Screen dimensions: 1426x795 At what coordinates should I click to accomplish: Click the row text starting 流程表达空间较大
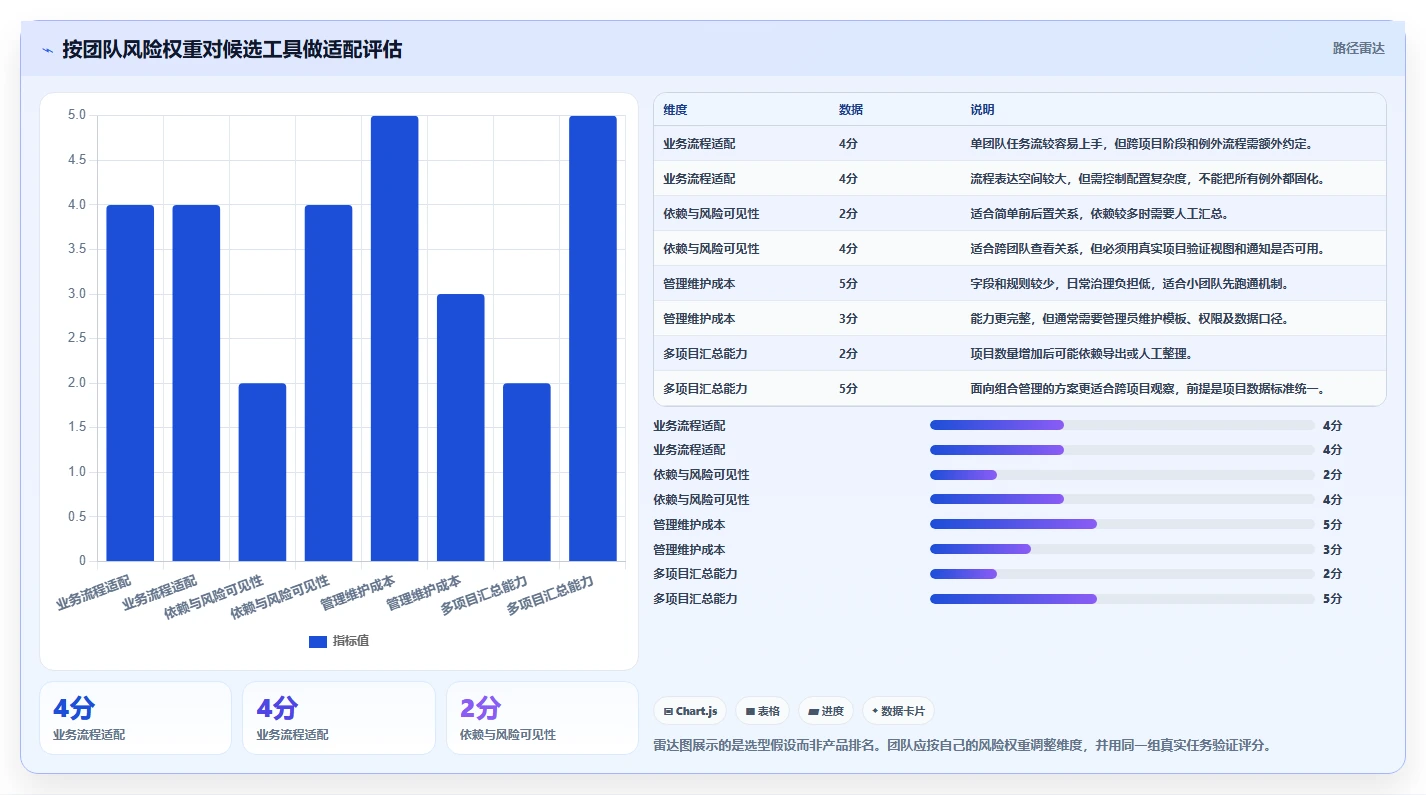point(1147,179)
